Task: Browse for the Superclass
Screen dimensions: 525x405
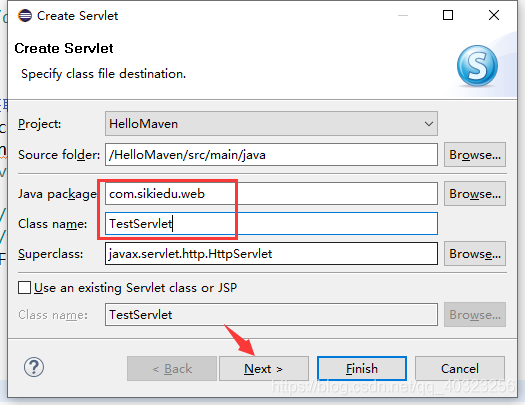Action: click(475, 254)
